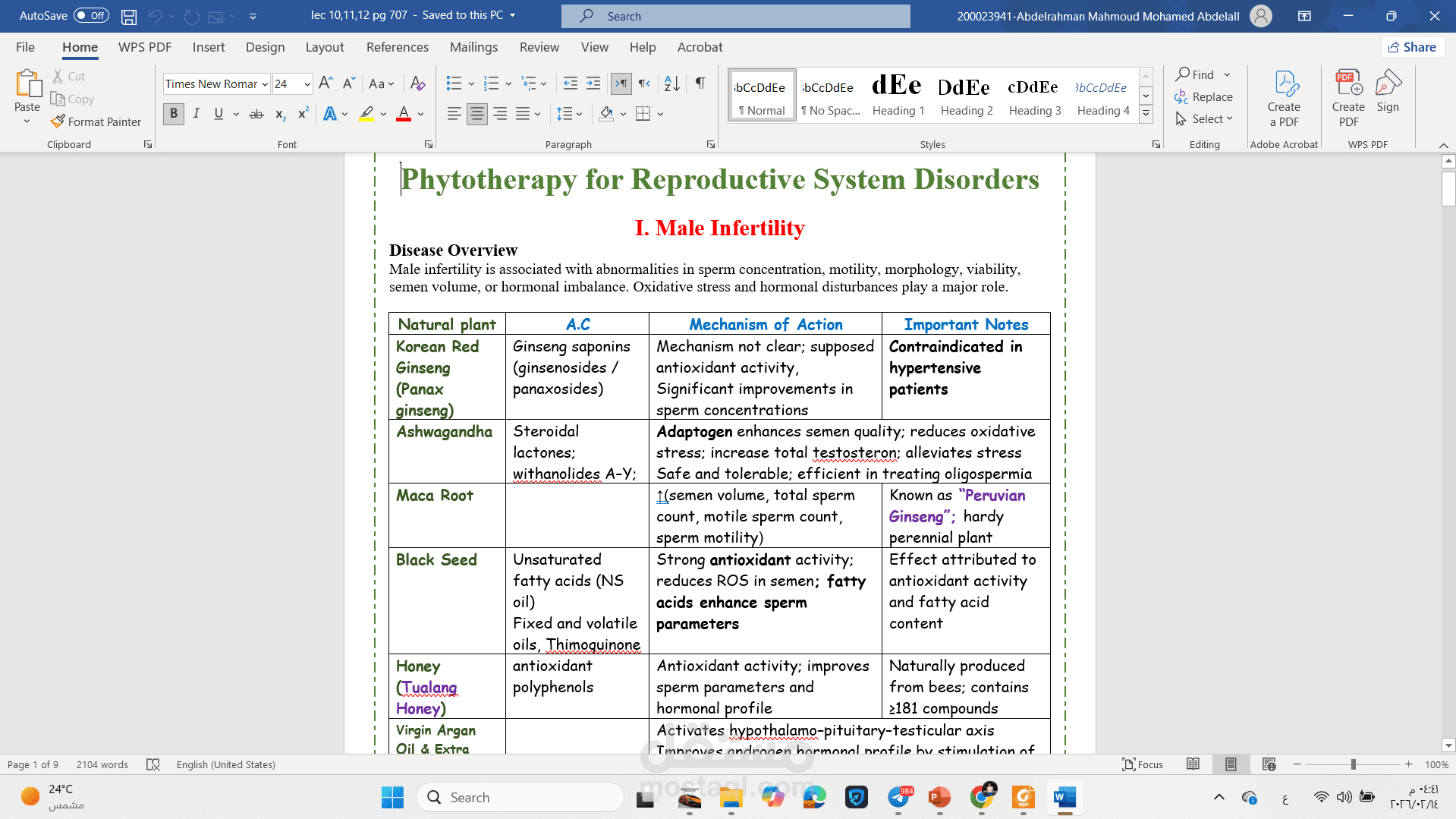Align text to the right
Viewport: 1456px width, 819px height.
pos(500,114)
